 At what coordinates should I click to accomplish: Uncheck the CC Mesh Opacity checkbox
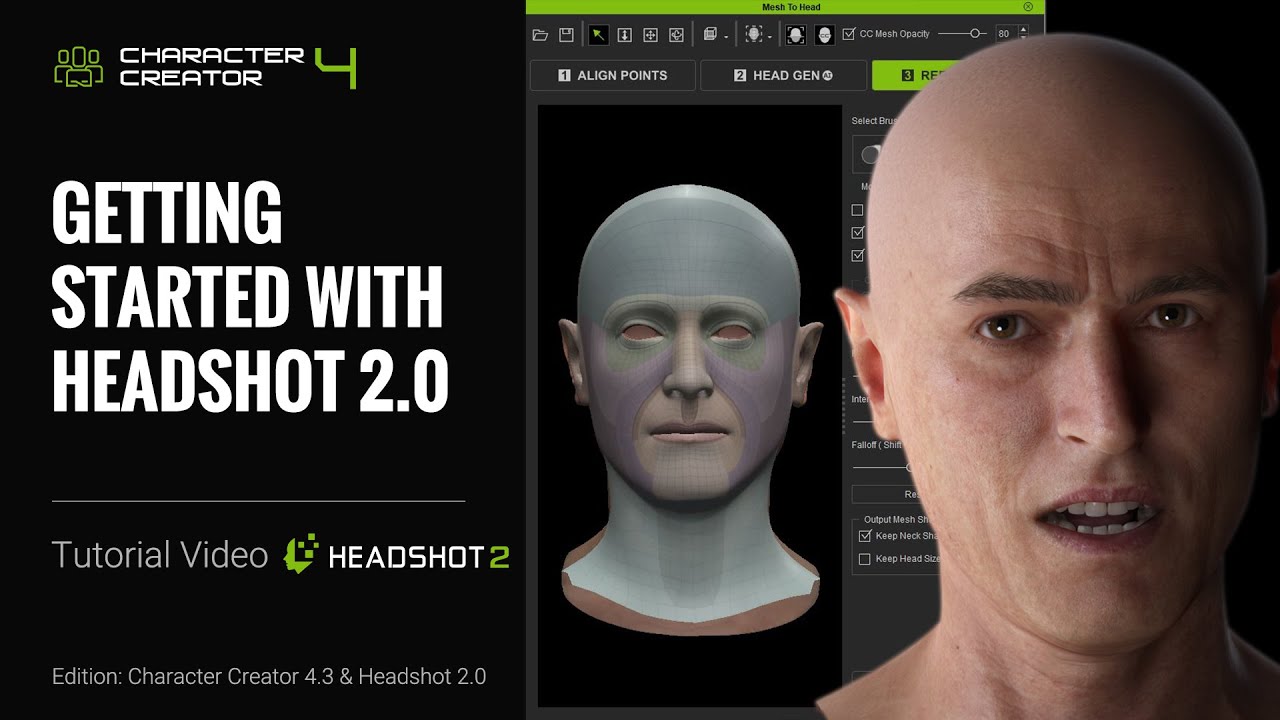click(849, 34)
